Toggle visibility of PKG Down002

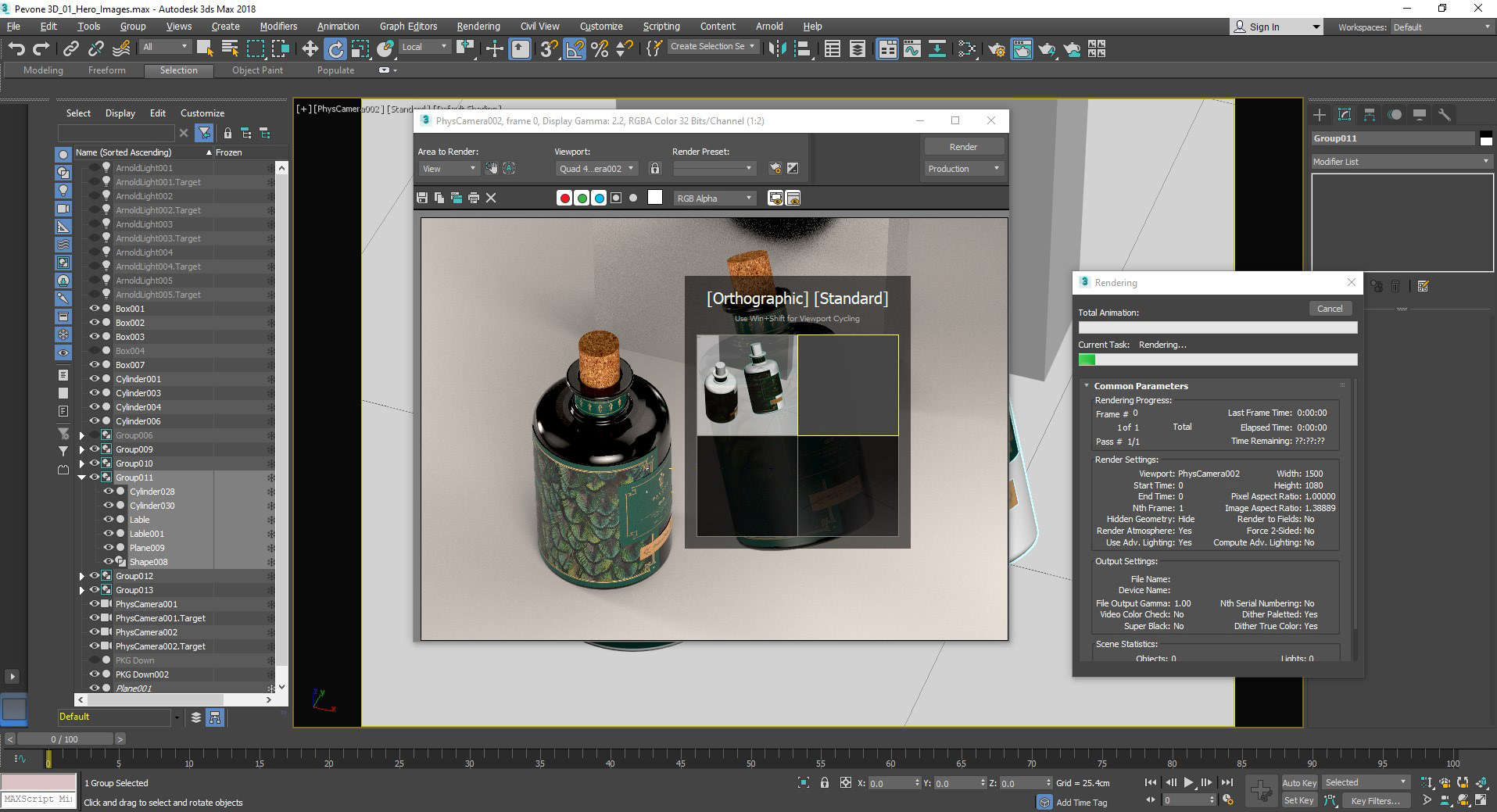95,674
